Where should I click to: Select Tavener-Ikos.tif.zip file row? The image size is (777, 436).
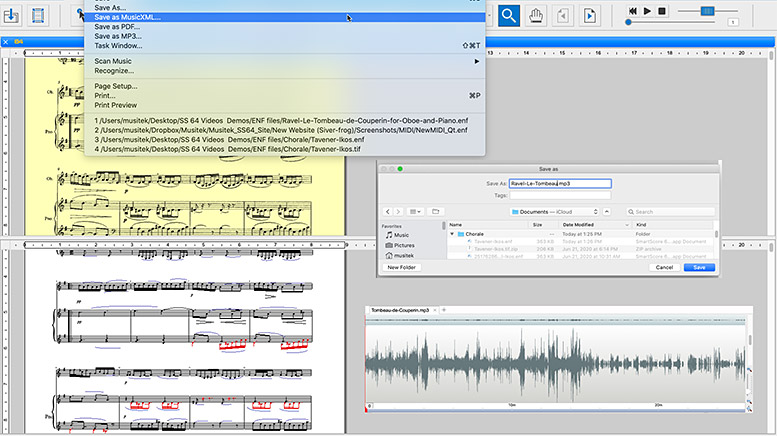pos(581,249)
